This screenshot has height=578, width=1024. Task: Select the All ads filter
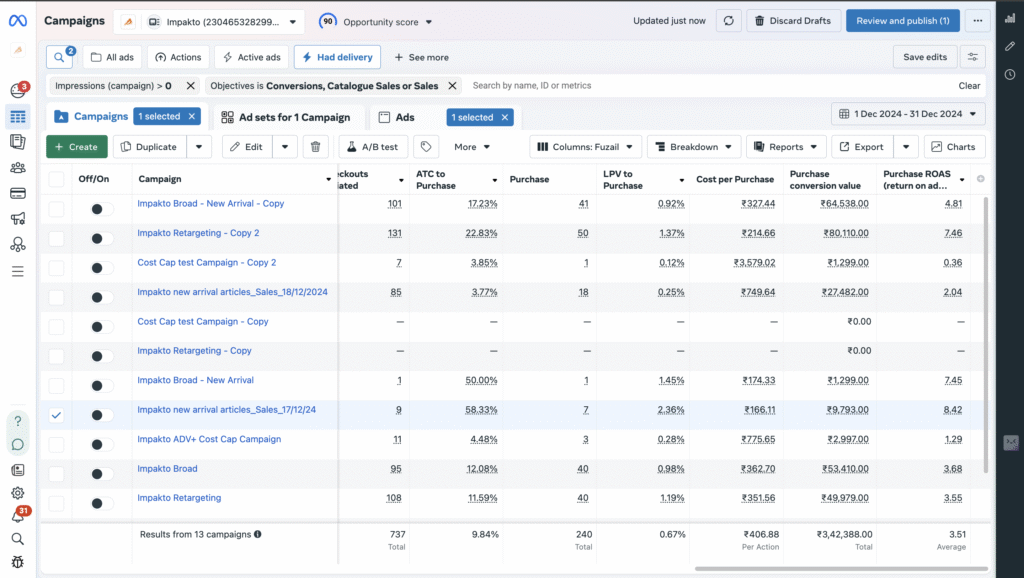112,57
